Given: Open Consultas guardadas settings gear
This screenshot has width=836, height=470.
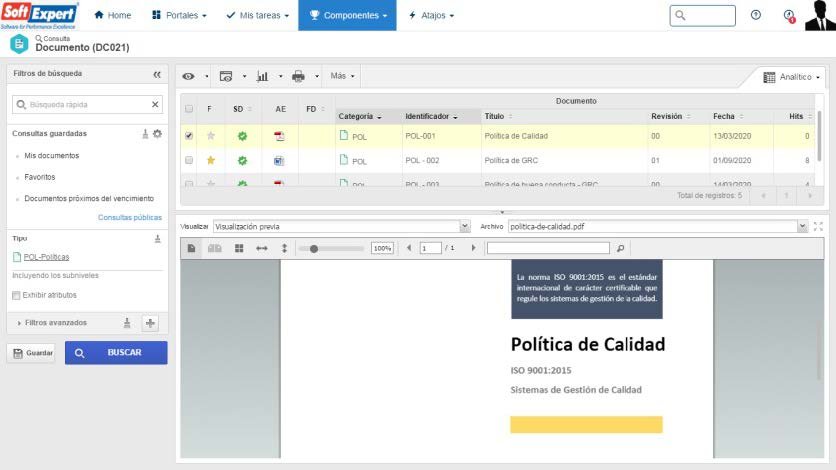Looking at the screenshot, I should pyautogui.click(x=157, y=134).
